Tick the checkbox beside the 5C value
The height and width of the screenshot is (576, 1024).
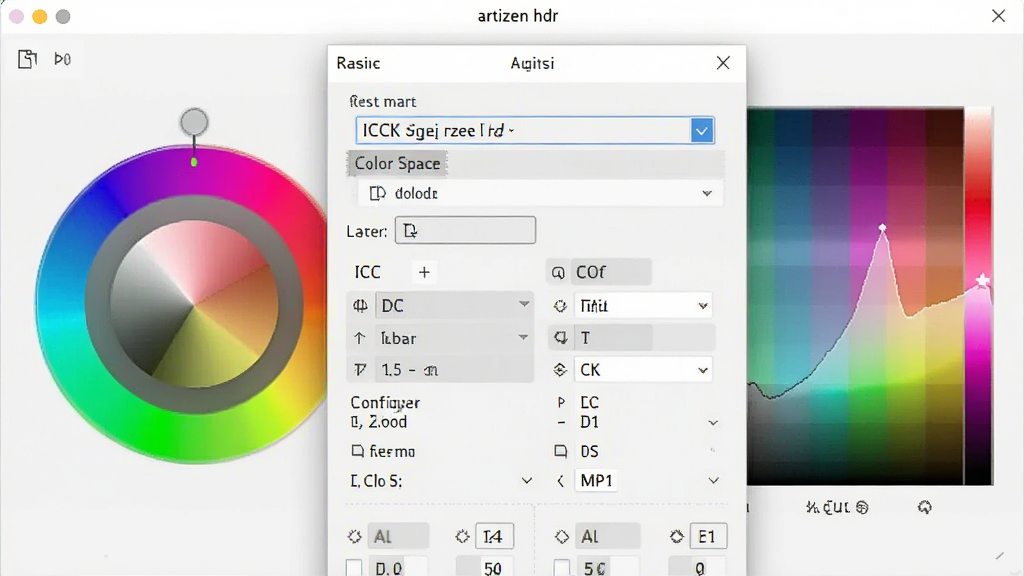[x=562, y=568]
